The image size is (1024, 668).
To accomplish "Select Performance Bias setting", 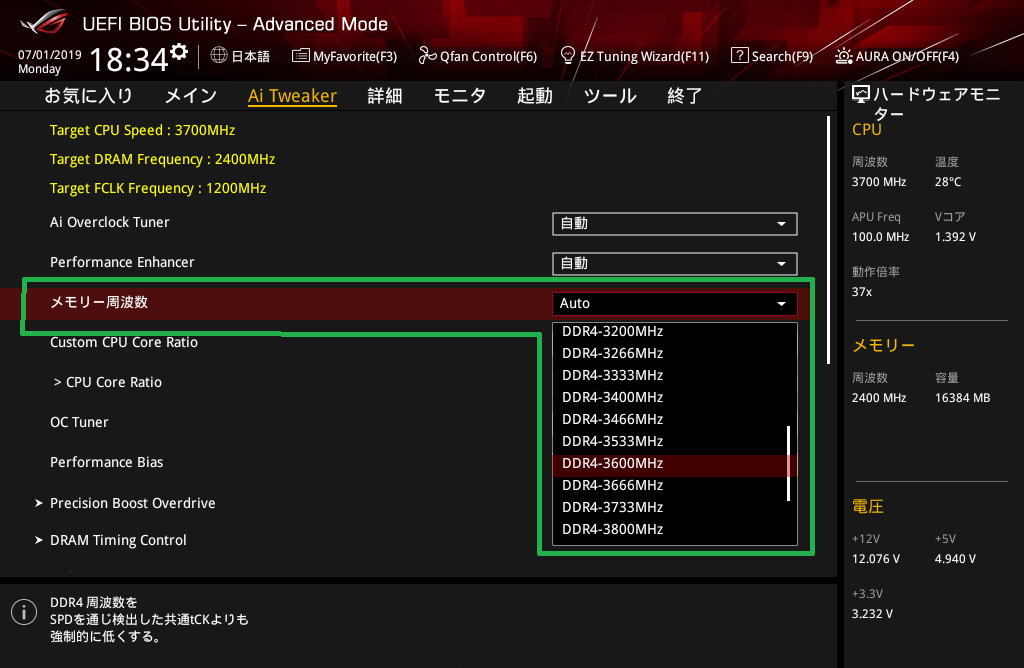I will tap(106, 462).
